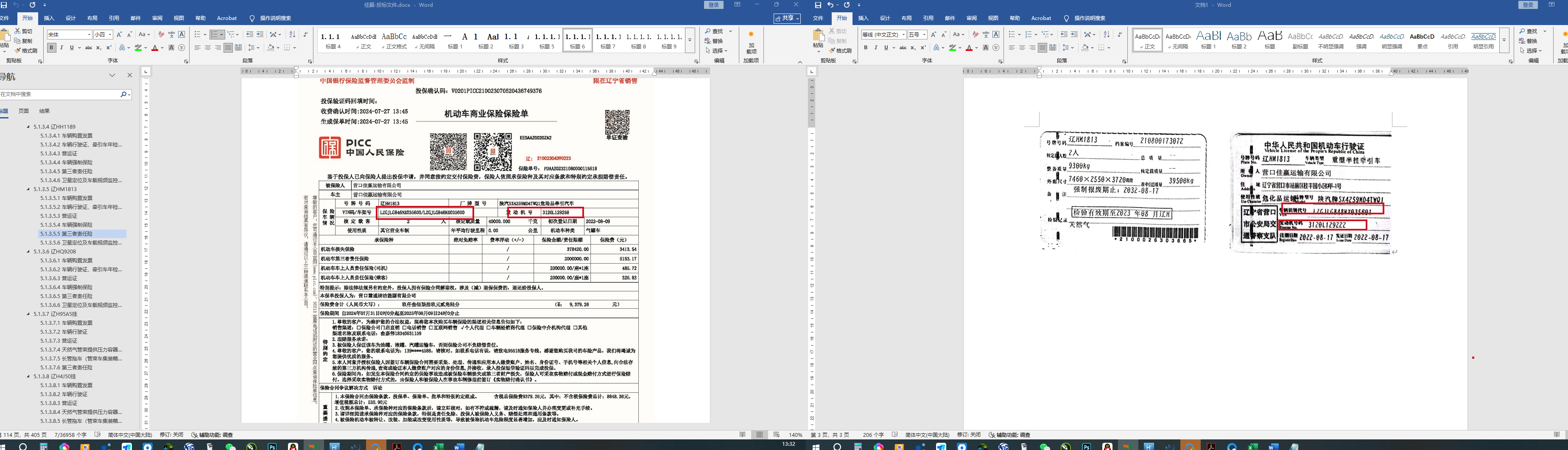Apply the 标题 1 style in the left Word window
The height and width of the screenshot is (450, 1568).
[456, 41]
